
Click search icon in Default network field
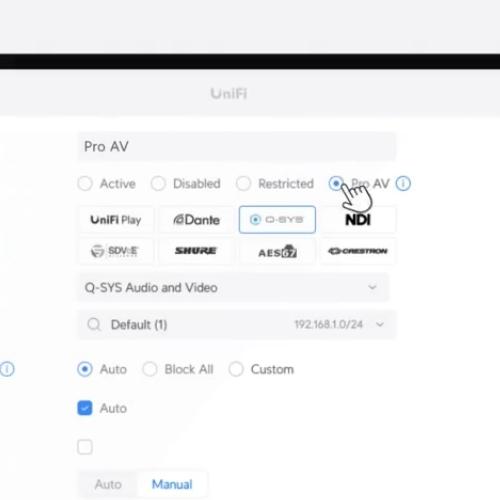click(94, 324)
